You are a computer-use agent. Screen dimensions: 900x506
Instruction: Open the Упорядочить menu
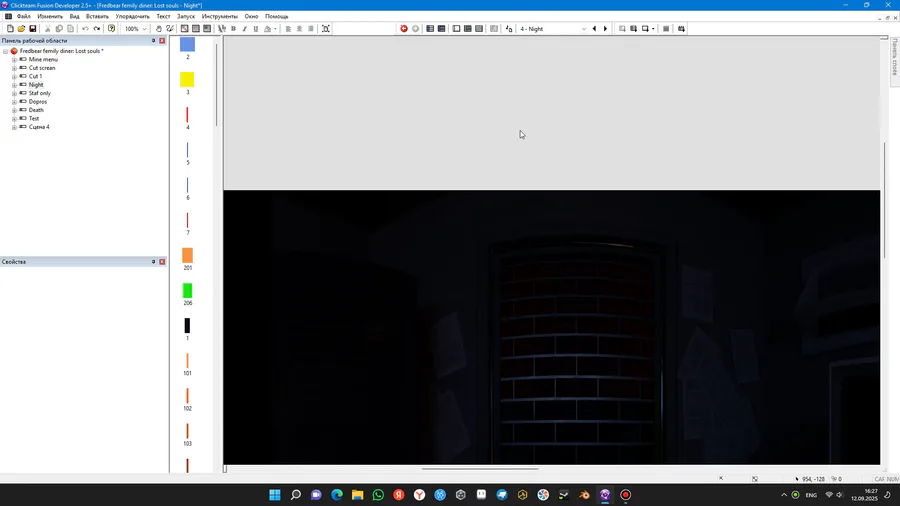[x=132, y=17]
